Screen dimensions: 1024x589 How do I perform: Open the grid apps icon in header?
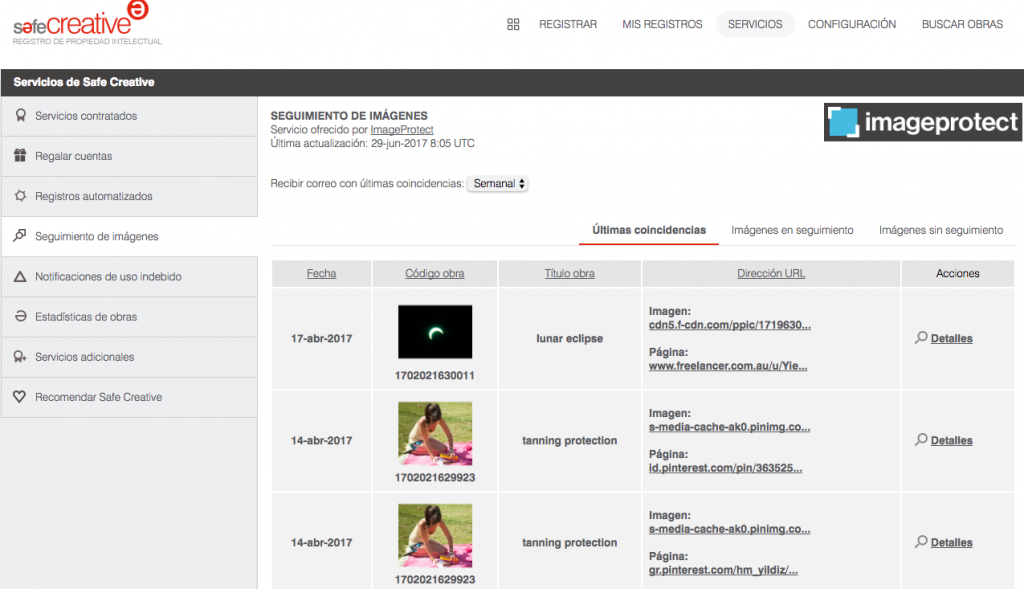pos(514,24)
